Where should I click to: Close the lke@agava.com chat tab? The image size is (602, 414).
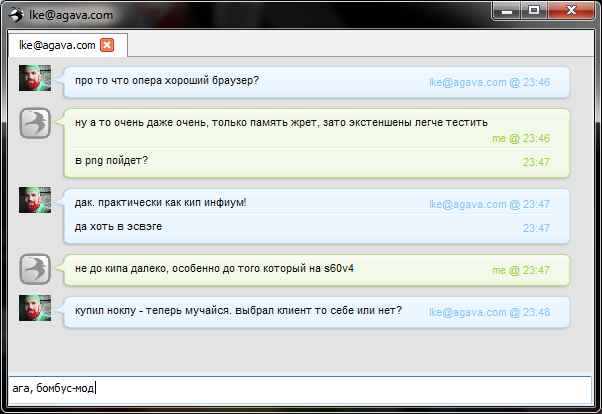(x=107, y=45)
